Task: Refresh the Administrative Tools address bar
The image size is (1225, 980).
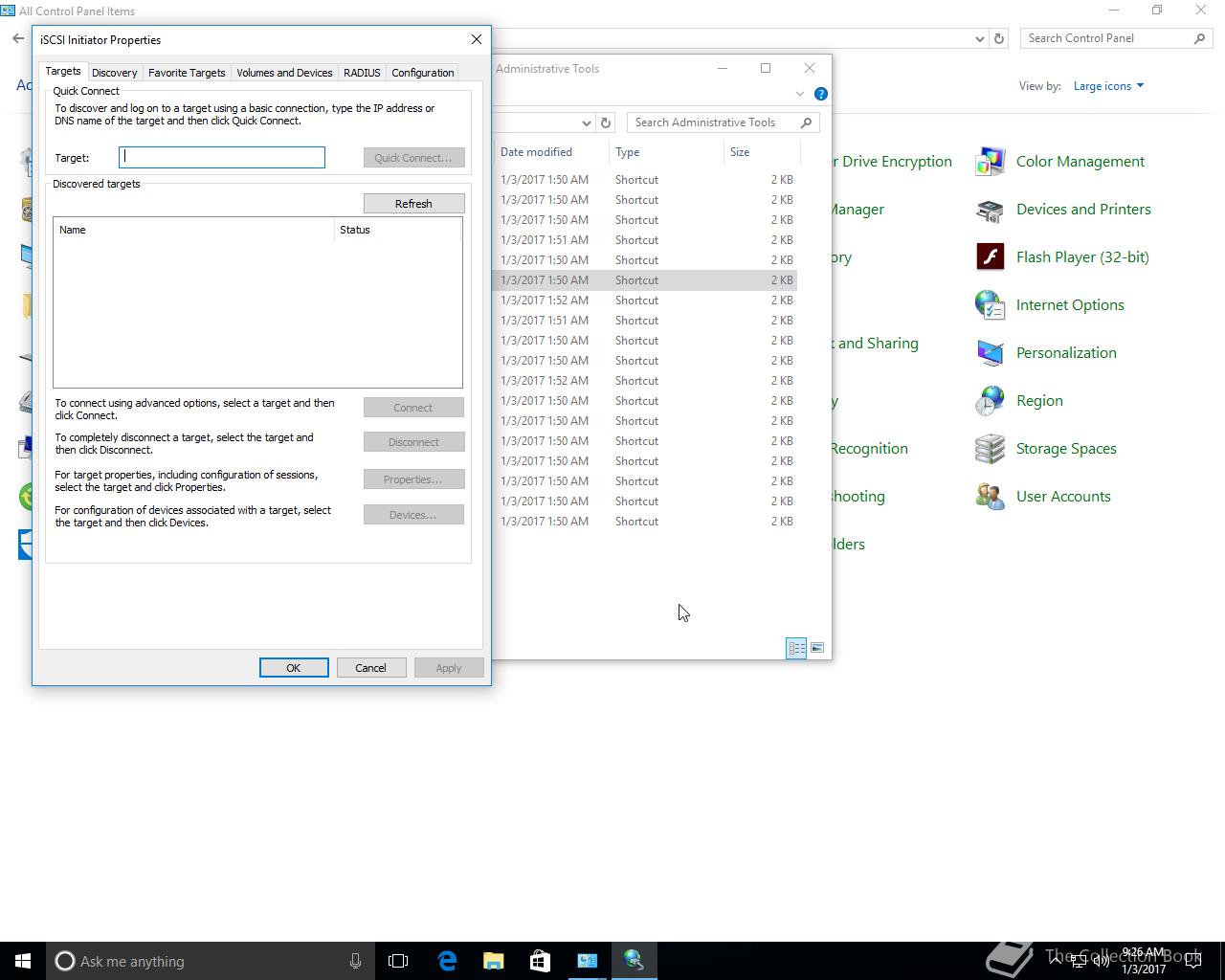Action: tap(605, 122)
